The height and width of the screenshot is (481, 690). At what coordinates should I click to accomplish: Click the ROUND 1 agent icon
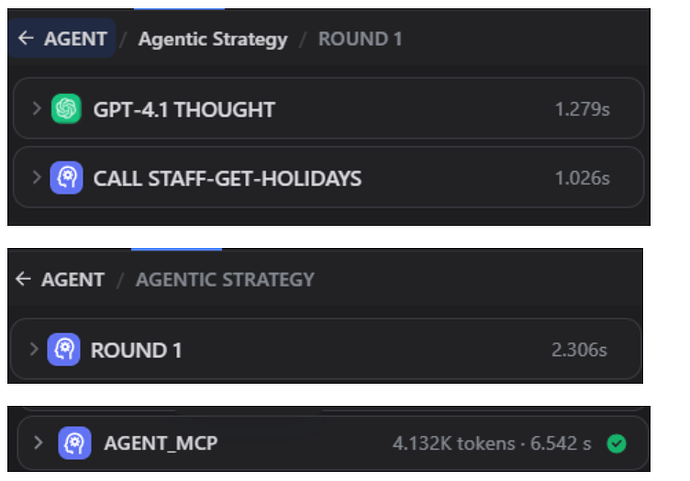click(x=63, y=350)
